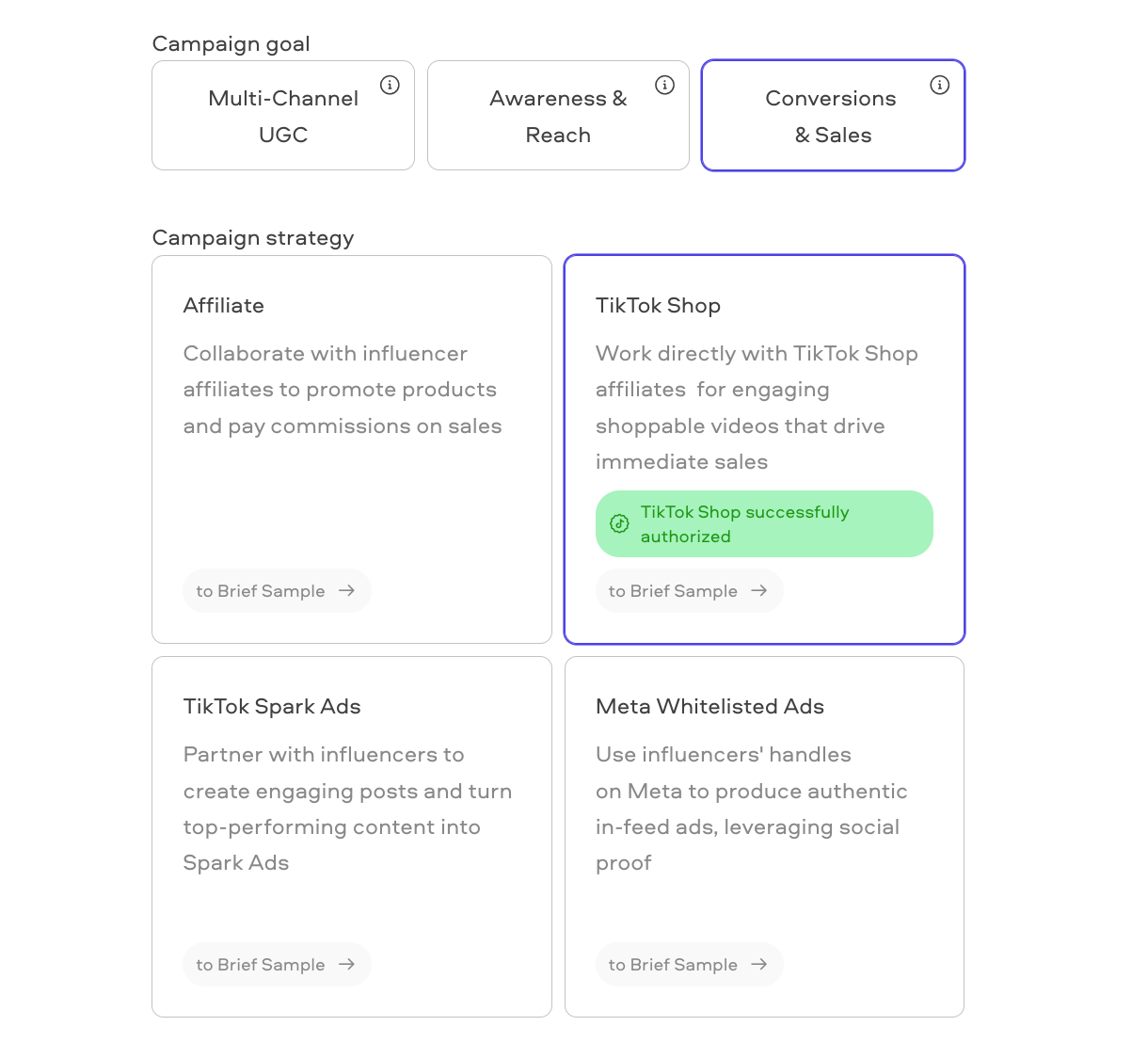
Task: Select Multi-Channel UGC campaign goal
Action: coord(283,116)
